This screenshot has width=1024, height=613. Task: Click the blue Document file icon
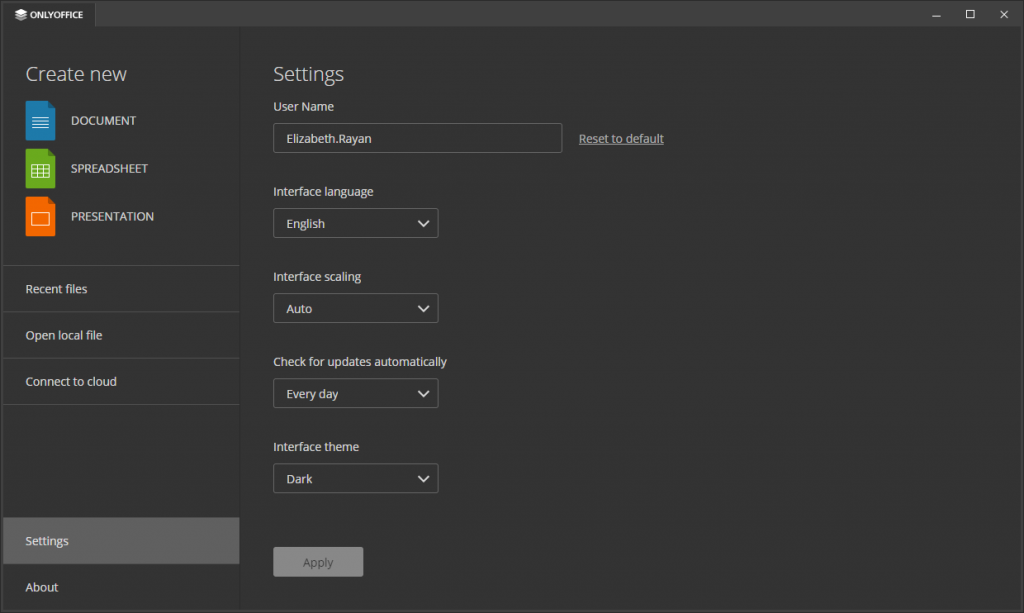[40, 120]
